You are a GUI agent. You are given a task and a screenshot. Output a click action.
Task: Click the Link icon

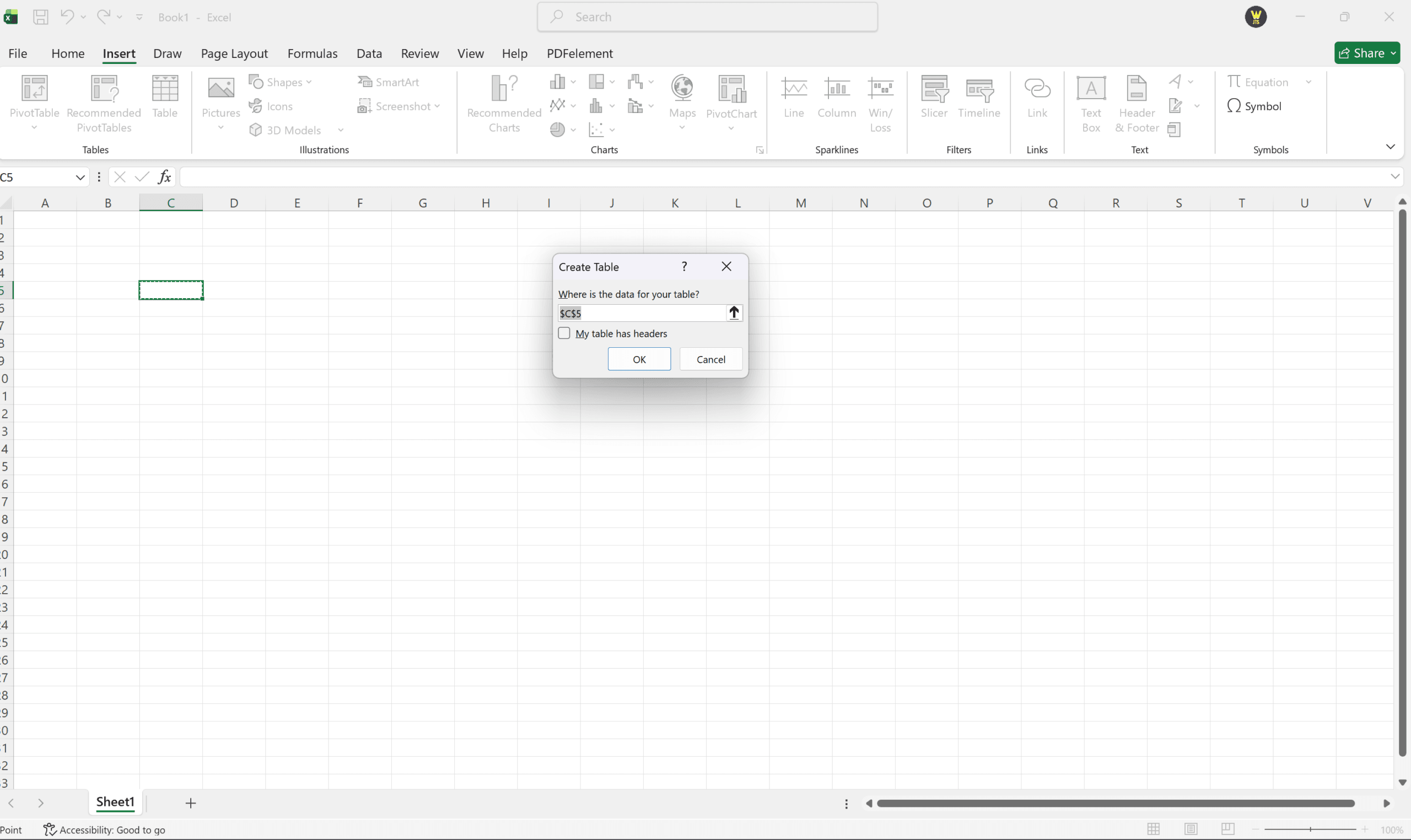pos(1037,89)
